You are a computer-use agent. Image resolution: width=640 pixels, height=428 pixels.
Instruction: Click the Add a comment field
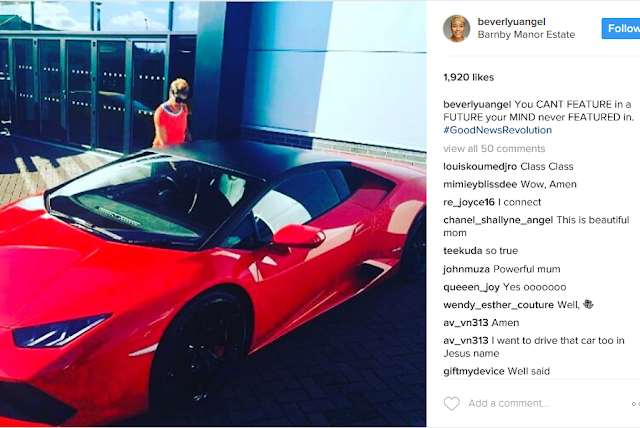coord(508,404)
